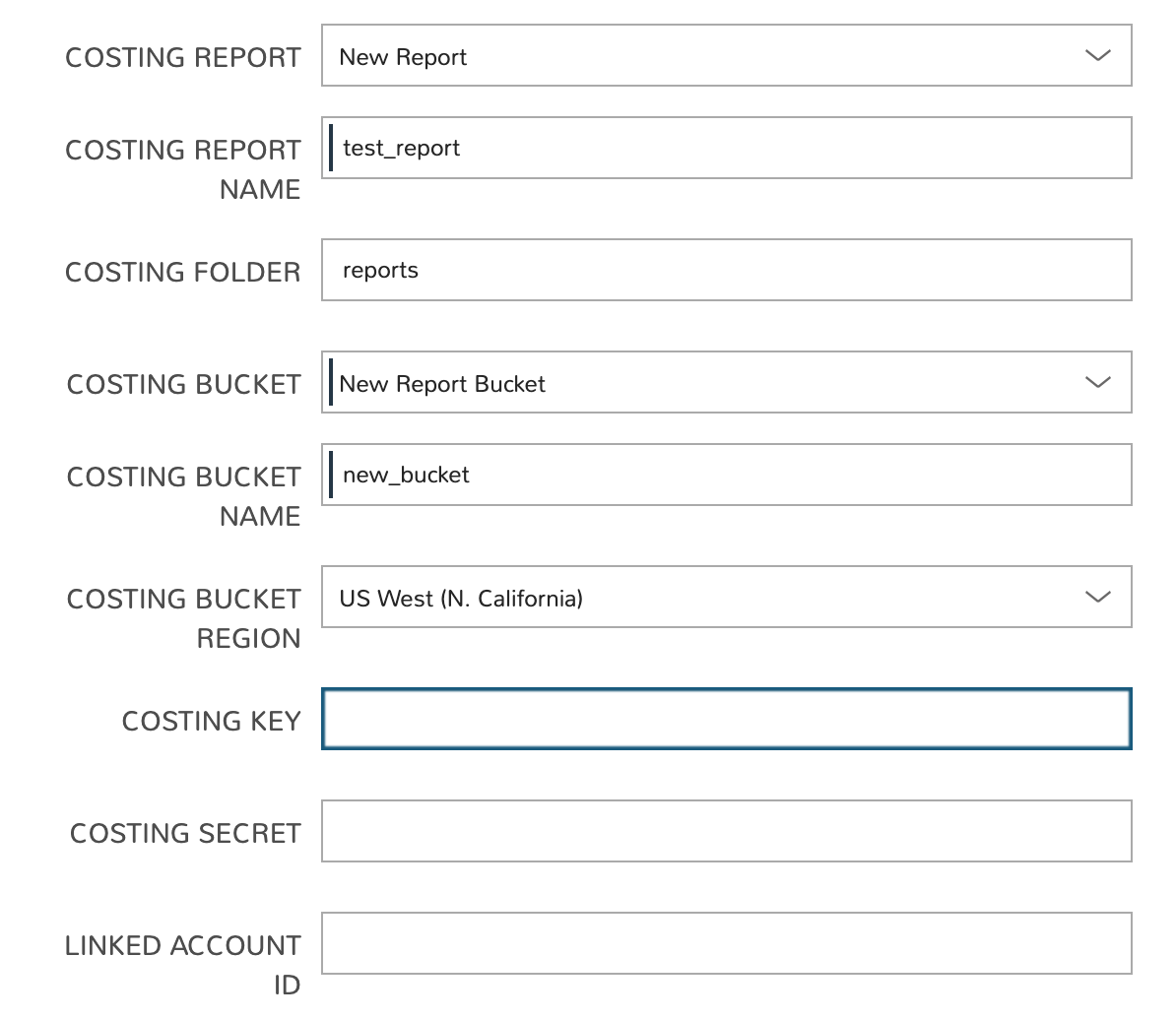This screenshot has width=1176, height=1020.
Task: Click the empty Linked Account ID field
Action: 727,944
